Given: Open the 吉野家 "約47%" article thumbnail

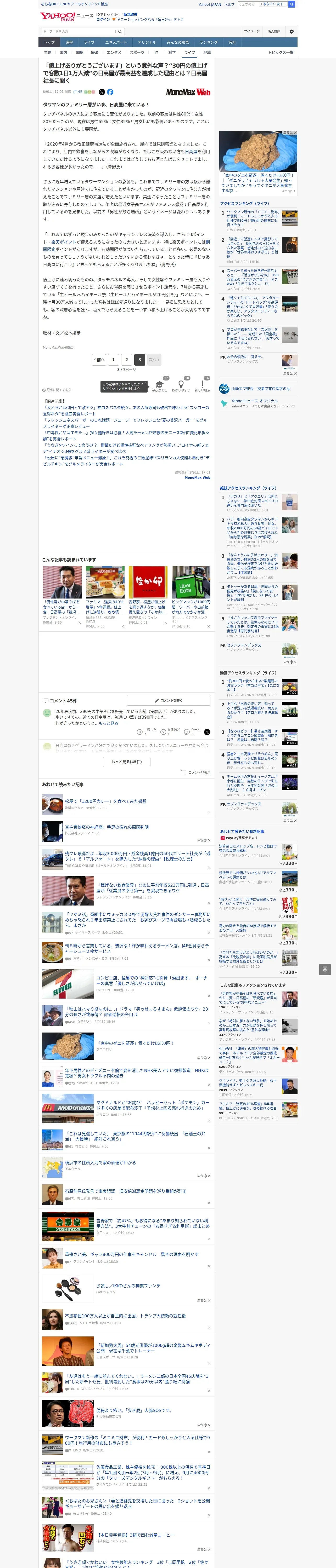Looking at the screenshot, I should pos(68,1226).
